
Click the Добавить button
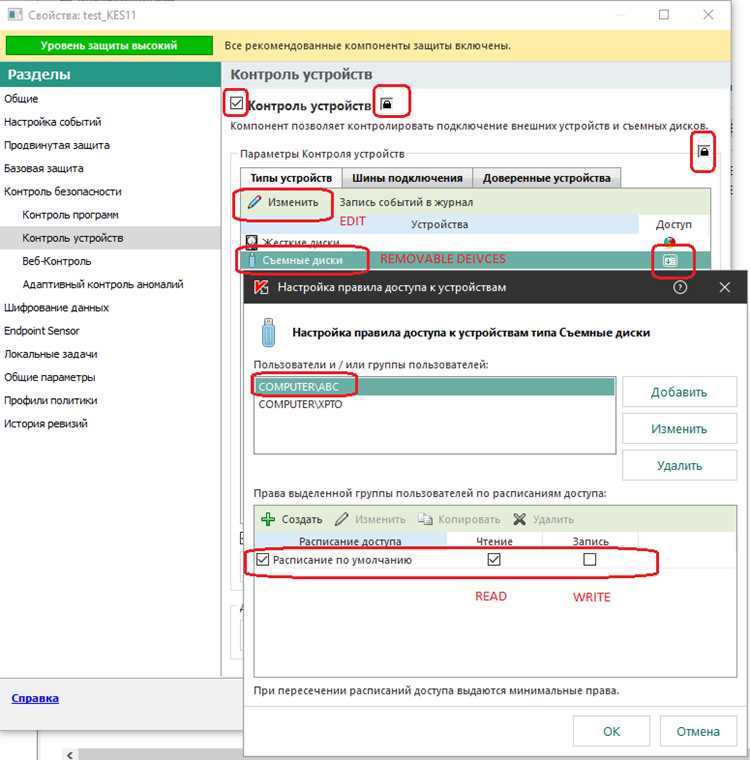point(679,392)
